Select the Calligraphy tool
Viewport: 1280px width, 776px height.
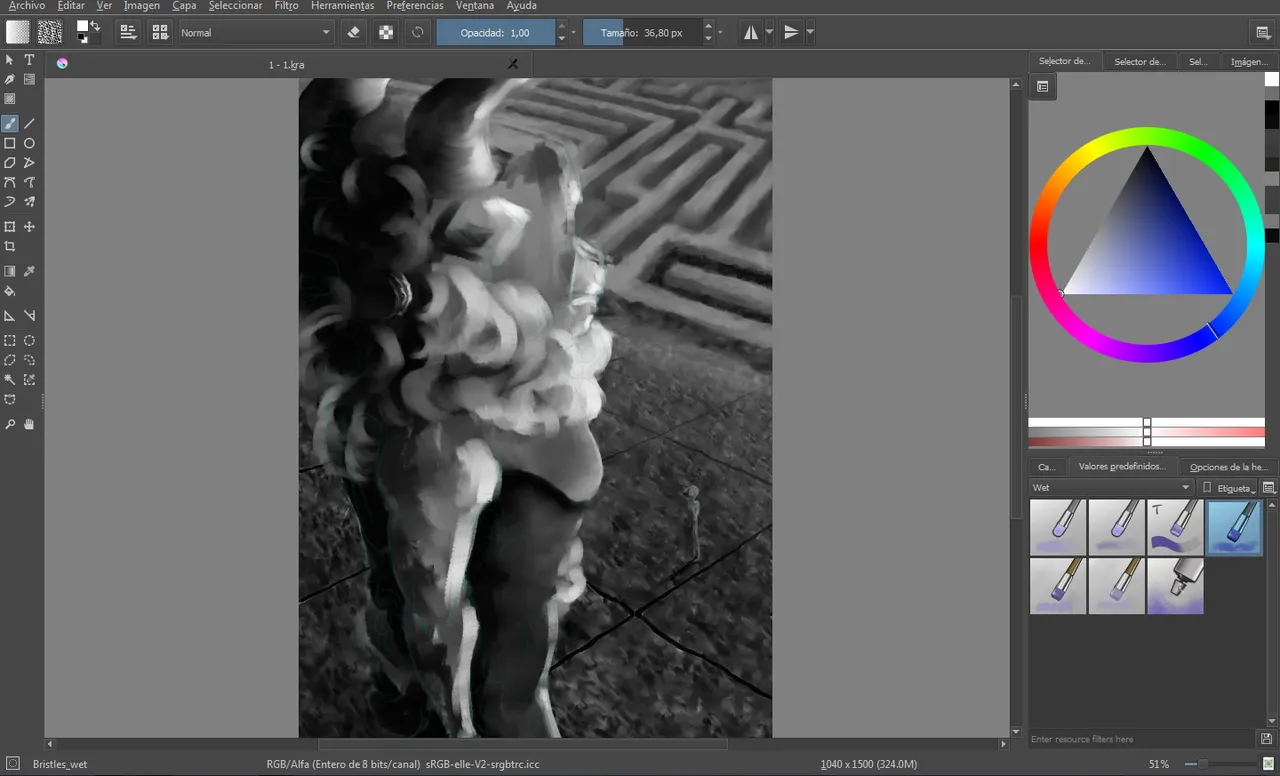(10, 79)
